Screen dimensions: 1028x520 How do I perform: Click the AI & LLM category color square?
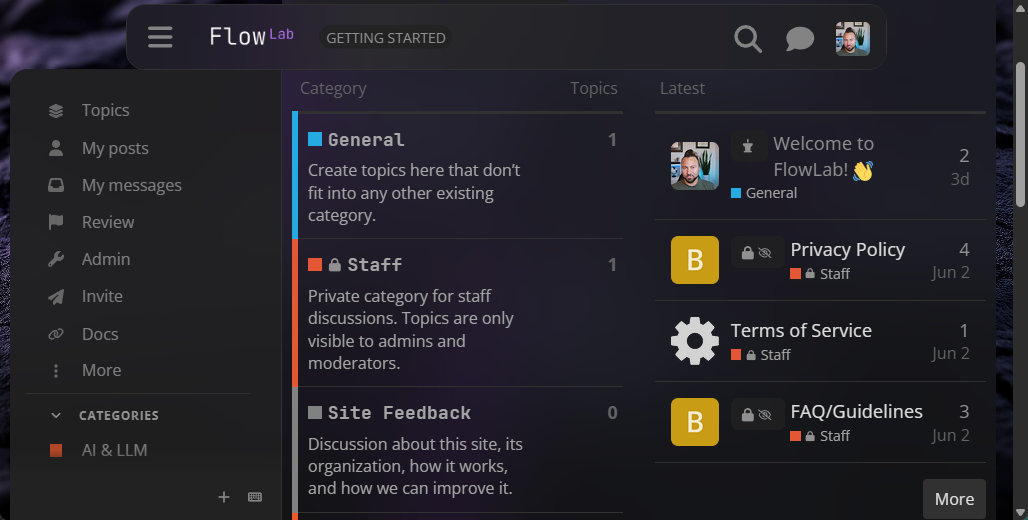tap(56, 451)
